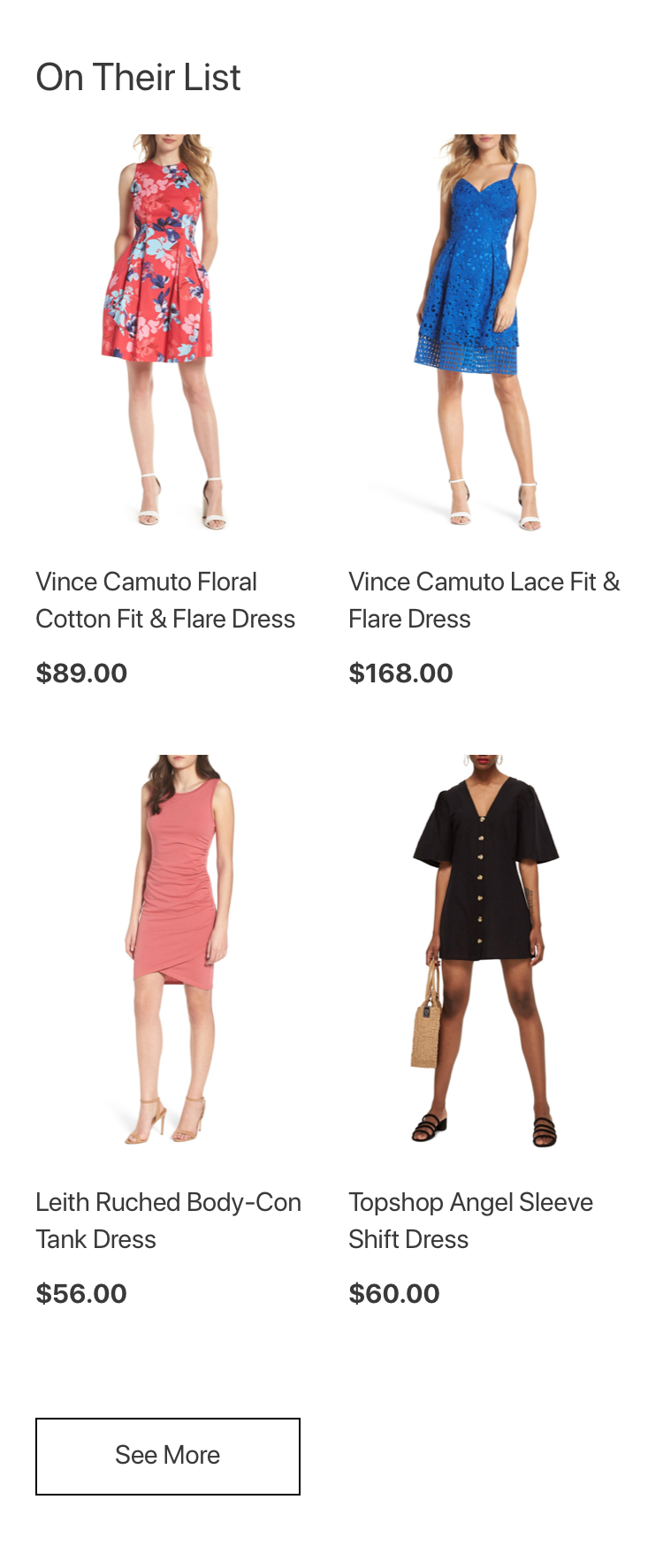Click the straw handbag in the Topshop photo
The height and width of the screenshot is (1568, 663).
click(426, 1016)
